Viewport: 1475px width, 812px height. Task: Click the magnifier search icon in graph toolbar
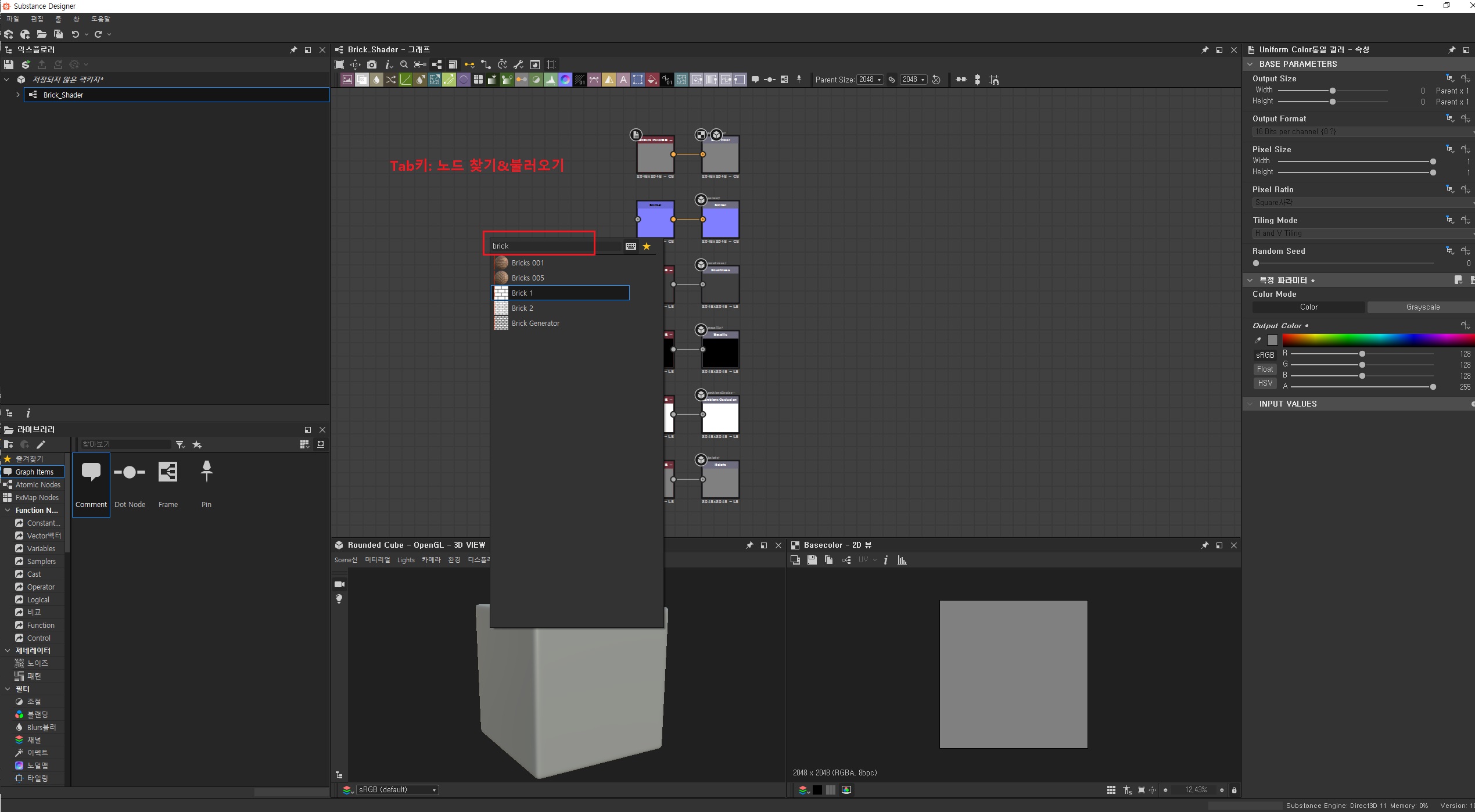click(404, 64)
